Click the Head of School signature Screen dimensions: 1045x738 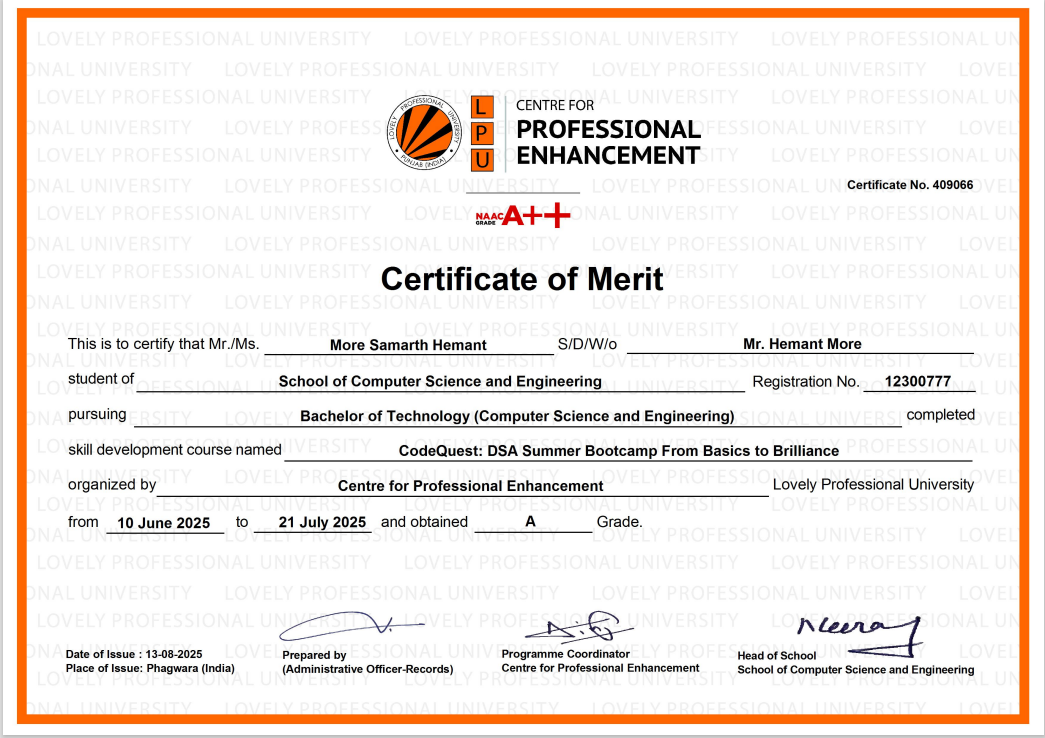click(858, 630)
